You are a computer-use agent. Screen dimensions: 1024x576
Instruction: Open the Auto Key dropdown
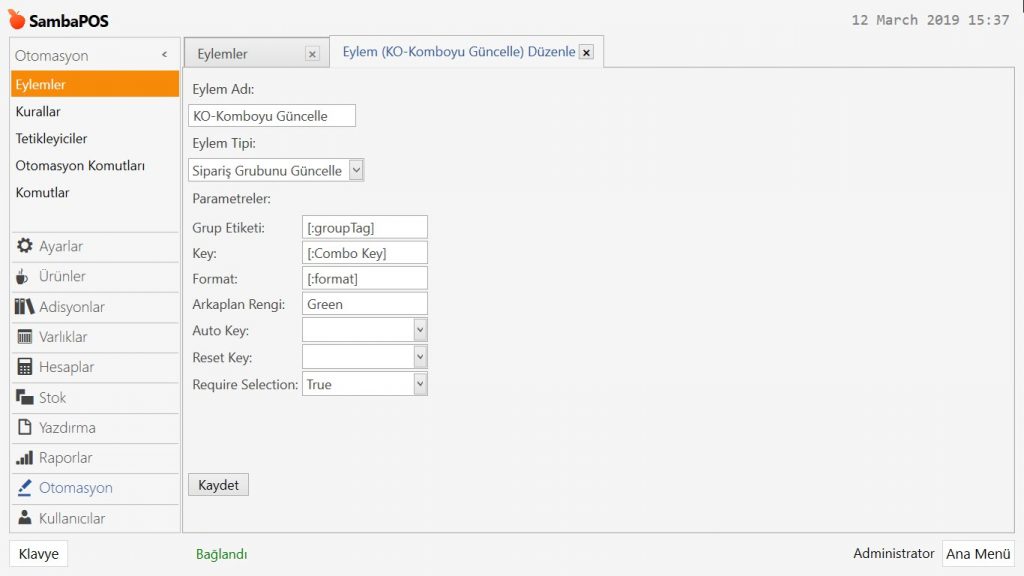click(420, 330)
